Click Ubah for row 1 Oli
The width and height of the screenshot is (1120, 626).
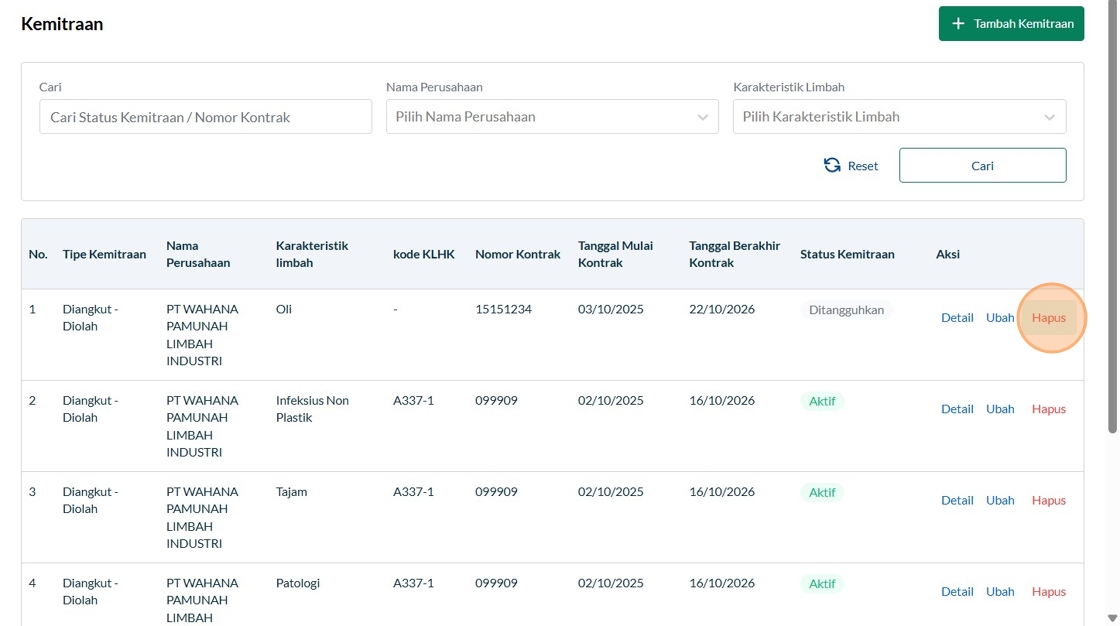(1000, 318)
